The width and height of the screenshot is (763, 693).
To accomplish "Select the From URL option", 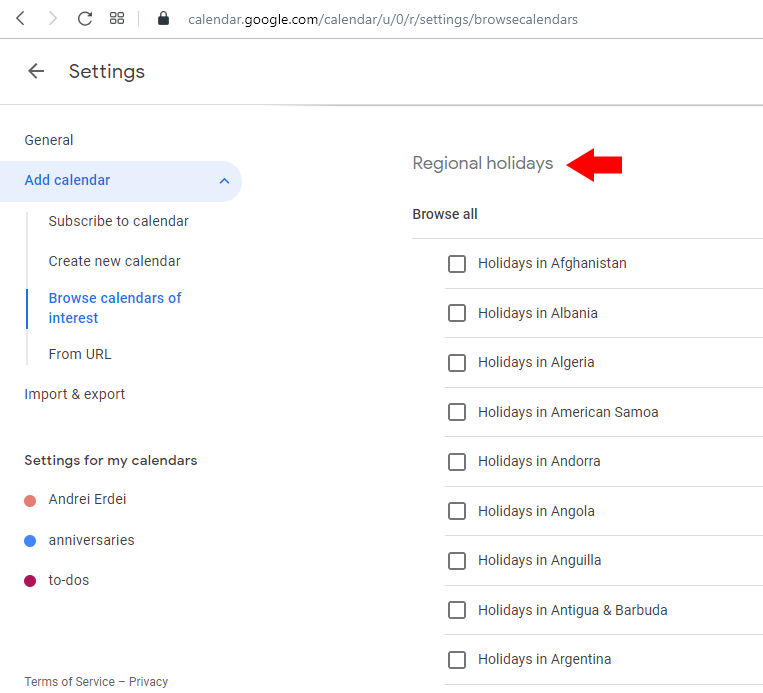I will coord(80,354).
